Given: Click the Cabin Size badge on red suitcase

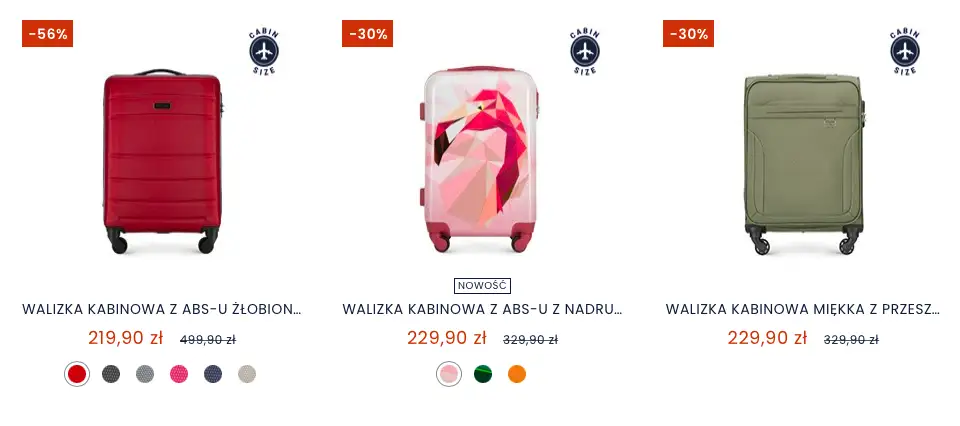Looking at the screenshot, I should tap(264, 51).
